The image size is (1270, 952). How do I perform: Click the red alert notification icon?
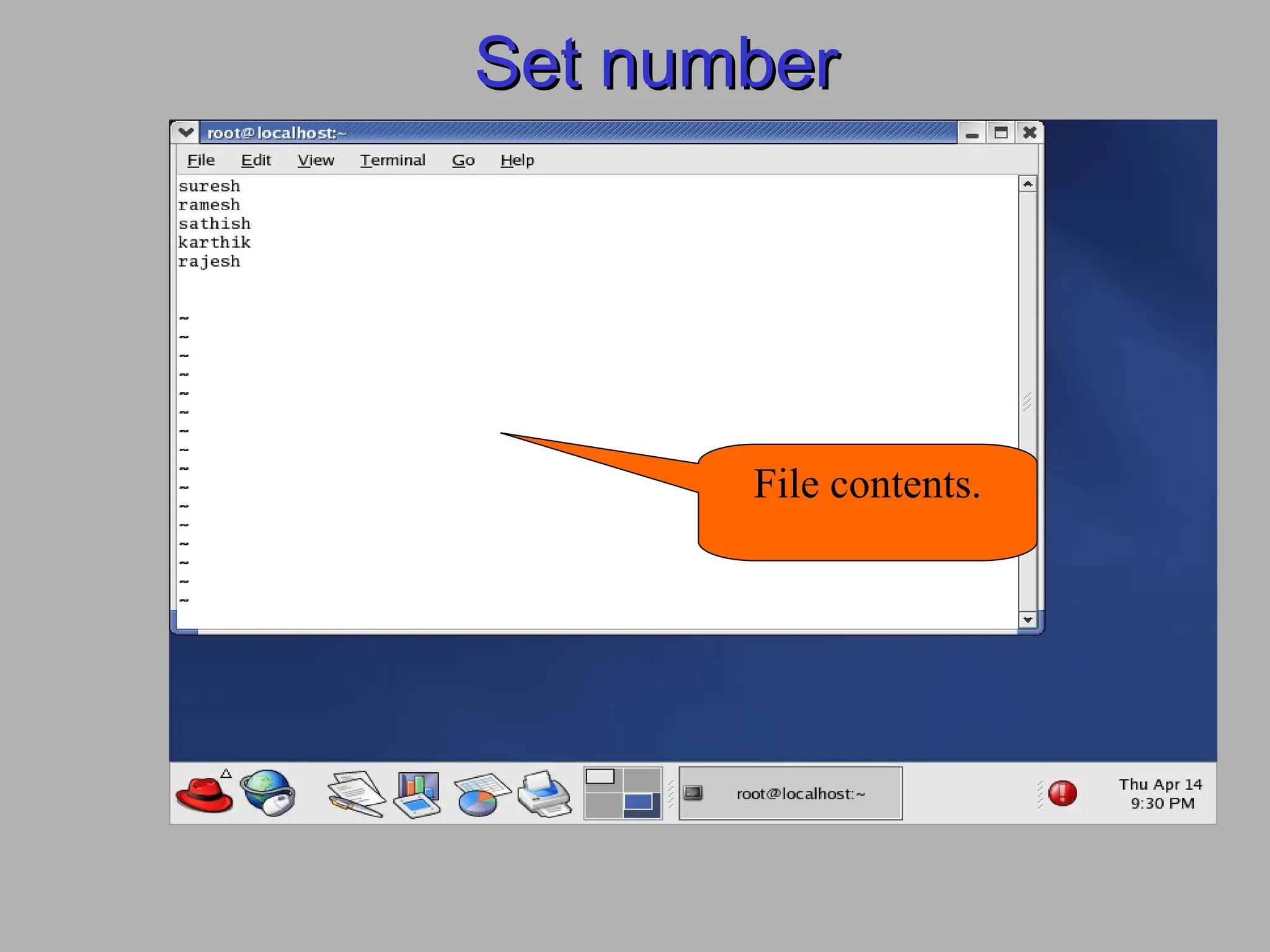pyautogui.click(x=1062, y=793)
